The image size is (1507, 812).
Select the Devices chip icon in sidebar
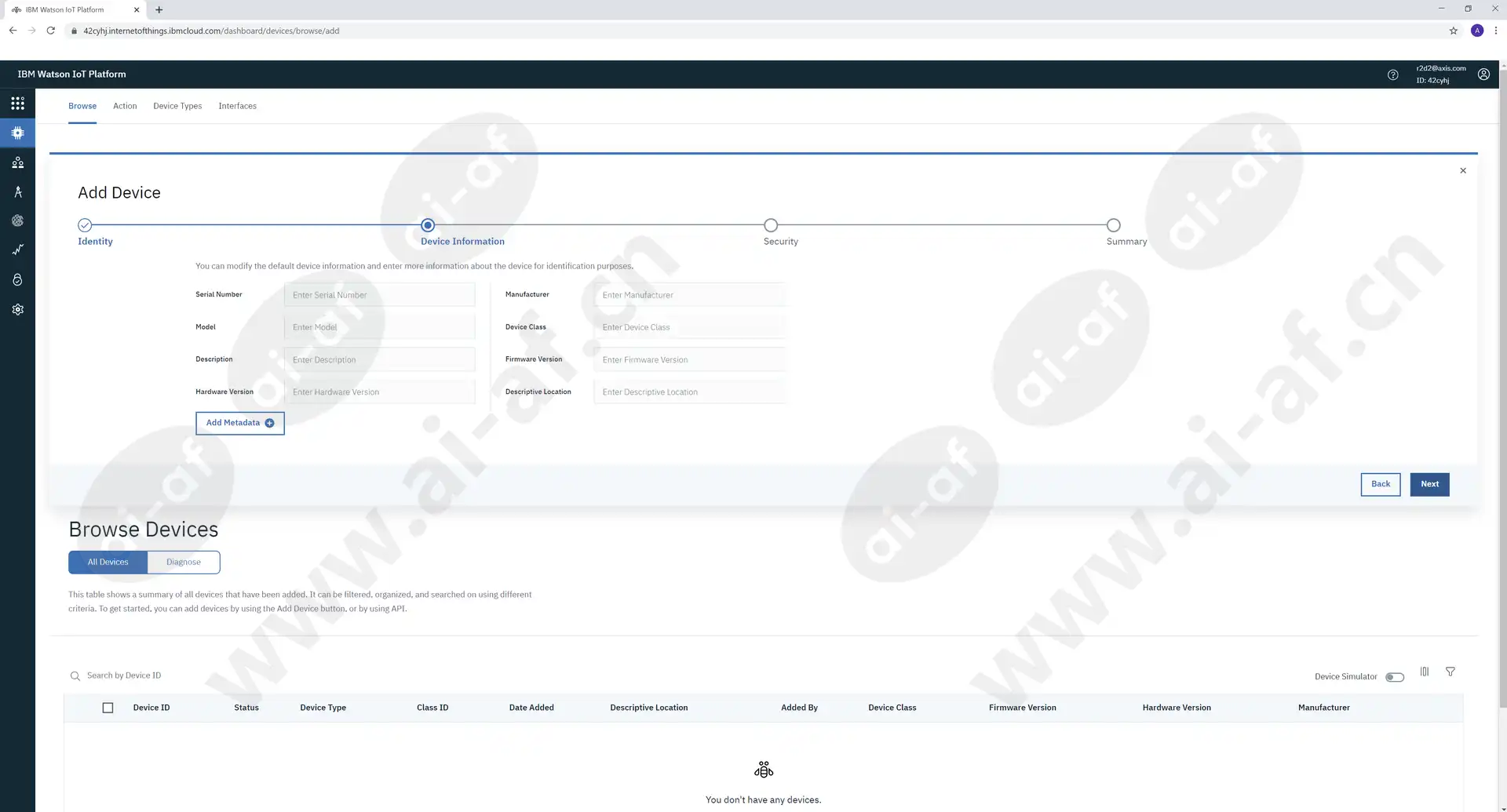point(17,133)
